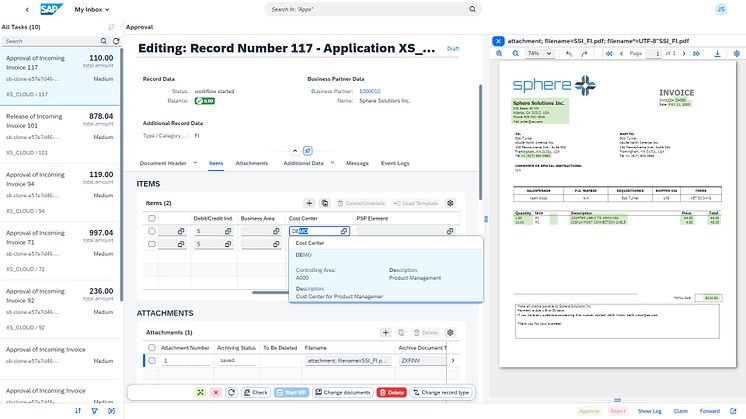Select the first item row checkbox
The height and width of the screenshot is (419, 746).
152,231
